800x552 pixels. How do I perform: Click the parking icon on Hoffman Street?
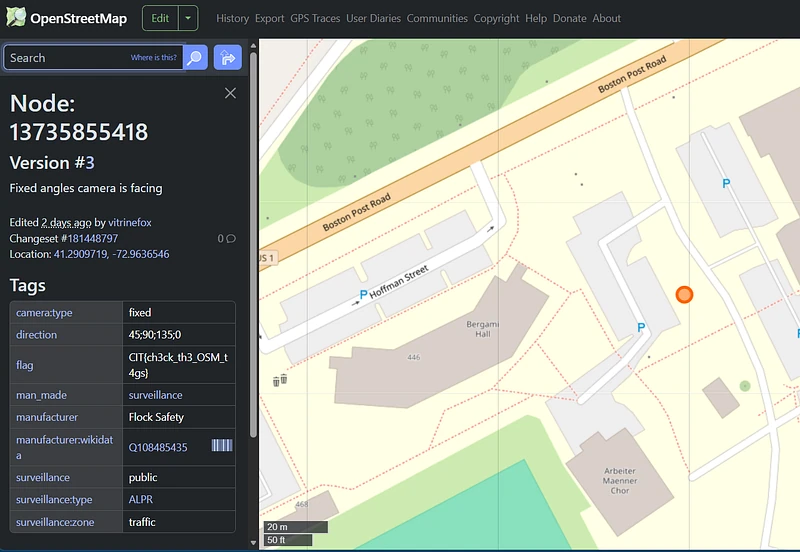pos(363,294)
